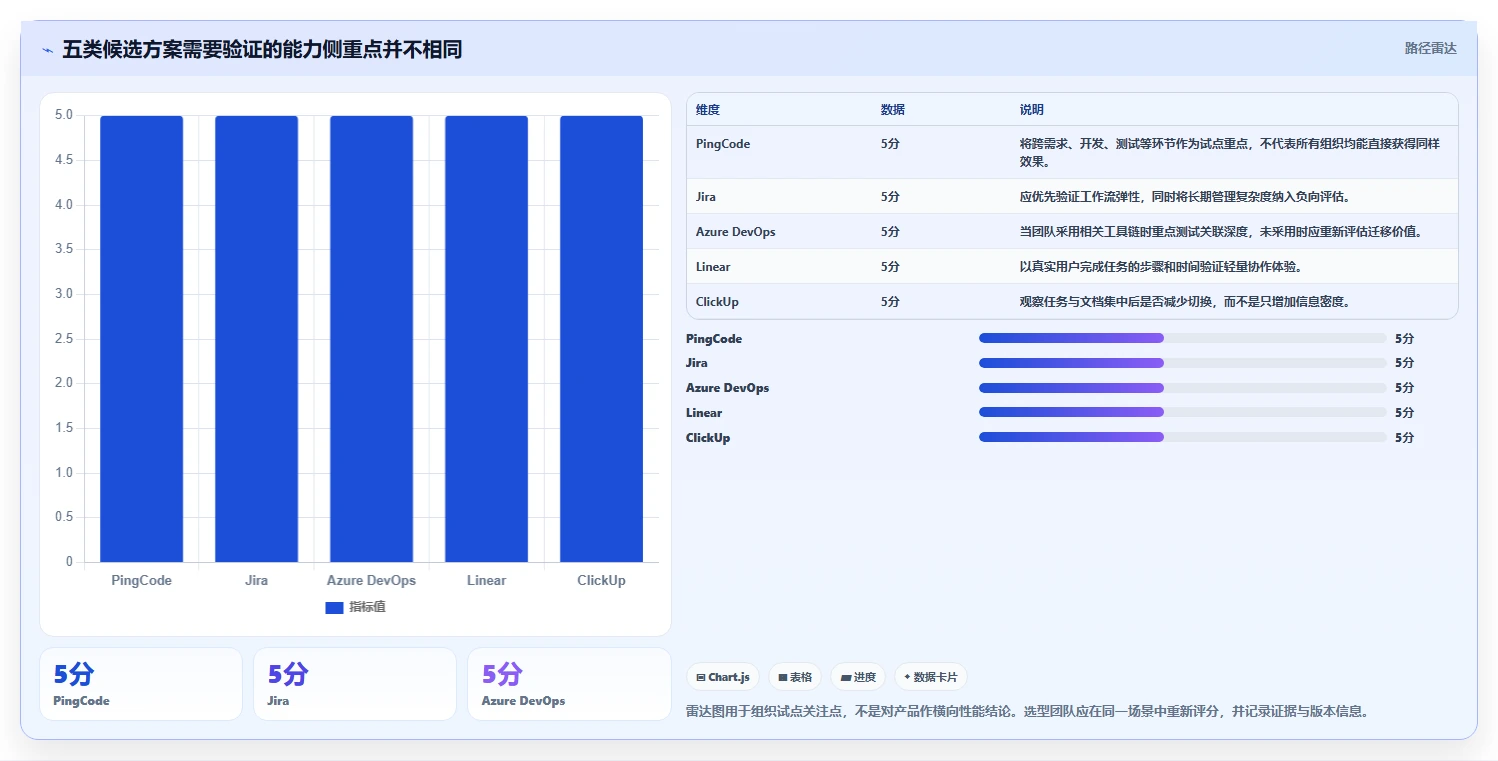The width and height of the screenshot is (1498, 761).
Task: Select the Azure DevOps cell in the table
Action: coord(736,232)
